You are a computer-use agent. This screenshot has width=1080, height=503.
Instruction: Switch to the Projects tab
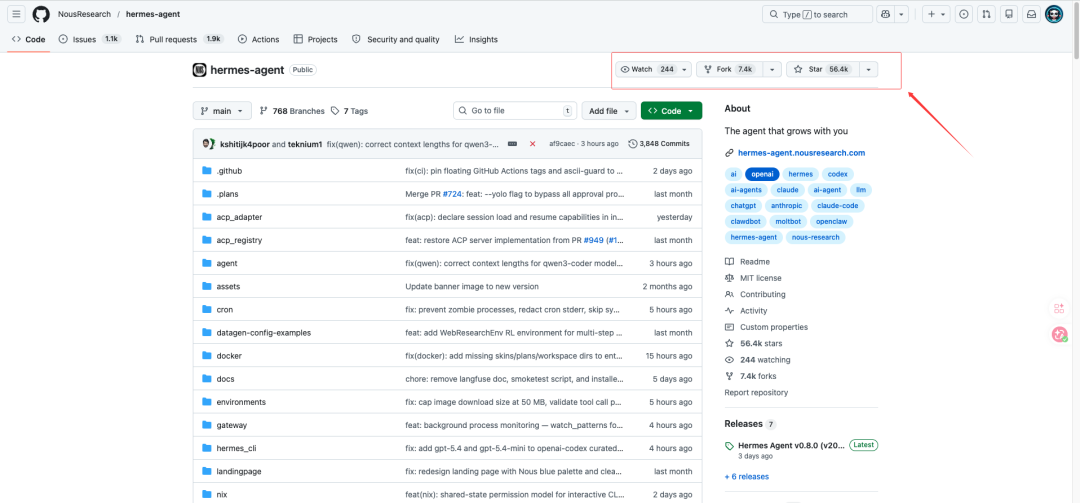315,39
